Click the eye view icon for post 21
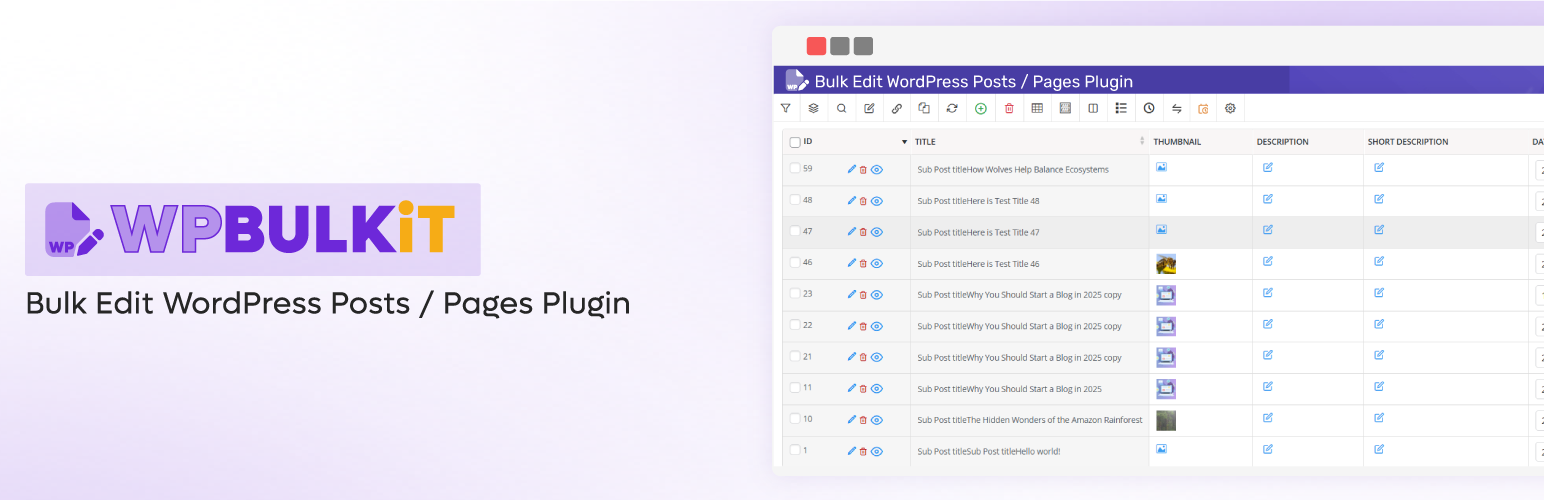The width and height of the screenshot is (1544, 500). pyautogui.click(x=877, y=357)
